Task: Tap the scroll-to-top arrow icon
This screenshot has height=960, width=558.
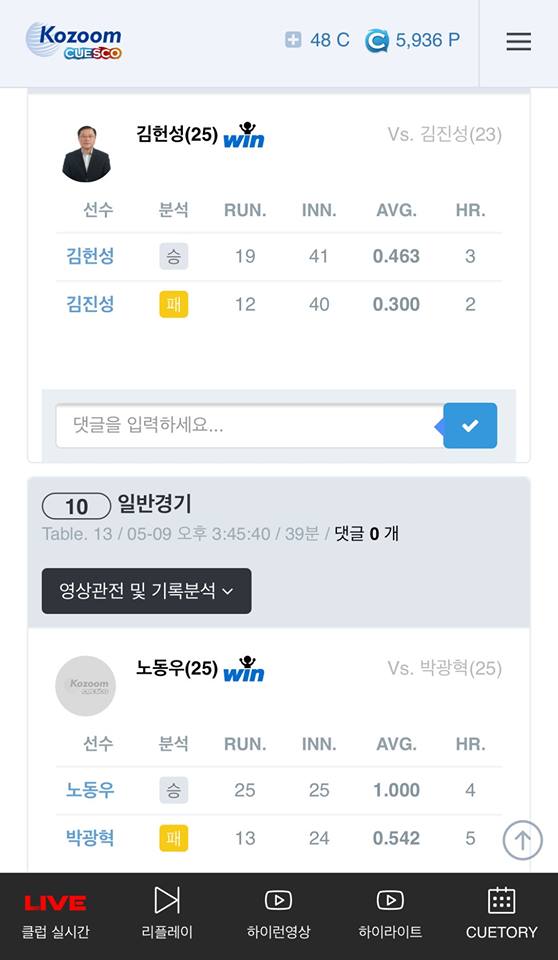Action: pos(522,840)
